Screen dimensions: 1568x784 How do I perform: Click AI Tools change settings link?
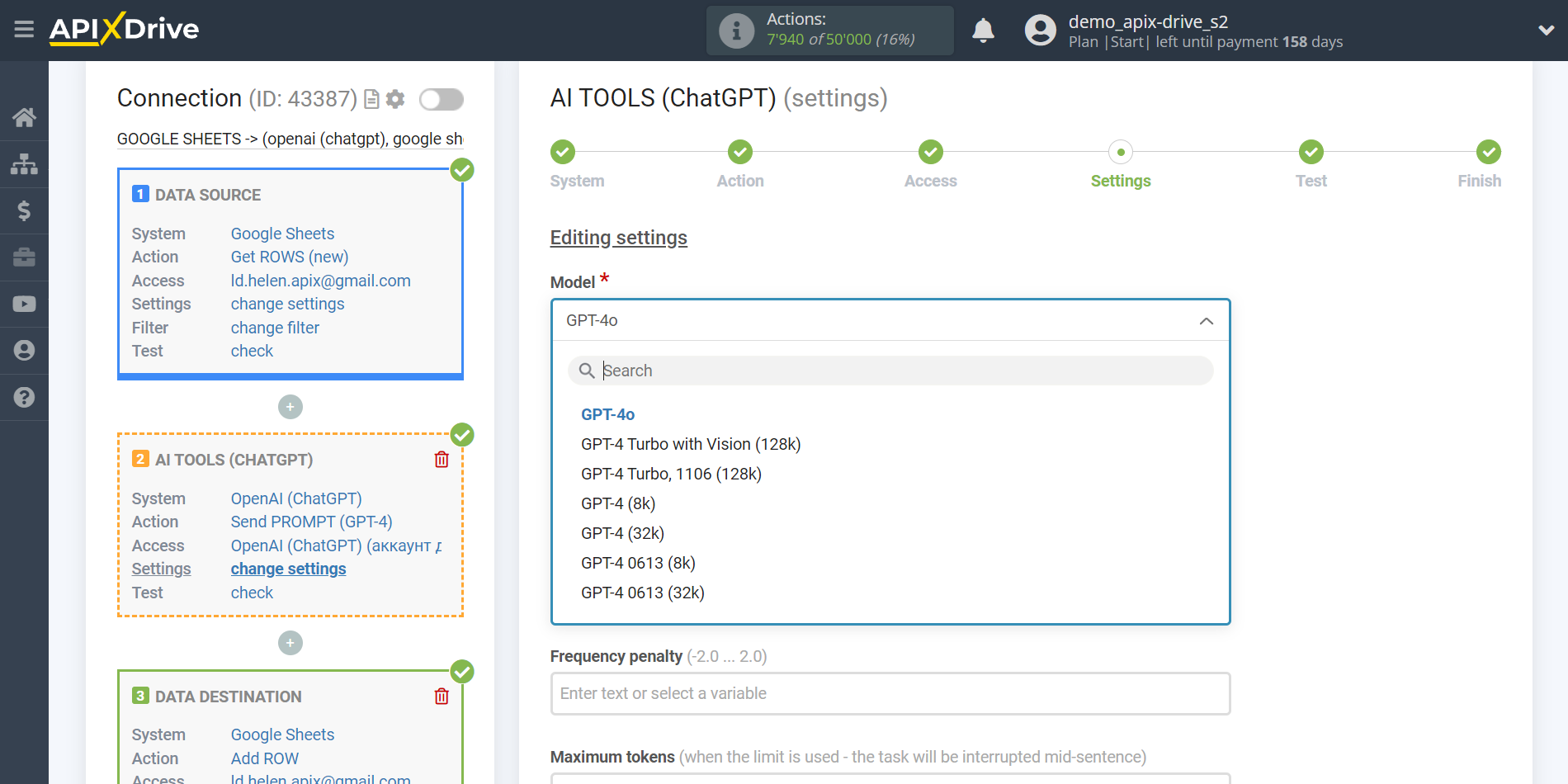pos(288,569)
